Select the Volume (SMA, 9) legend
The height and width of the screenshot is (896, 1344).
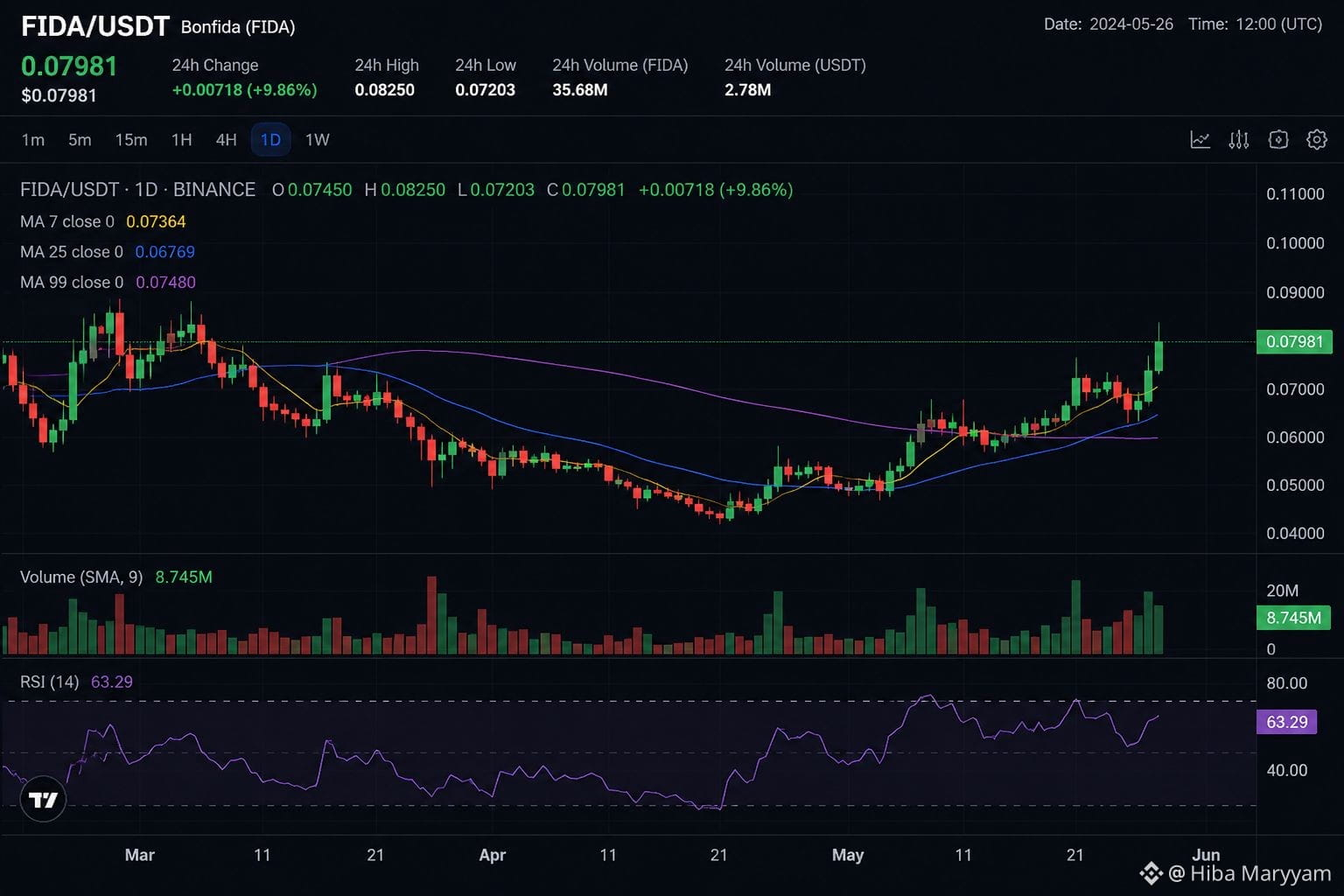(x=81, y=577)
